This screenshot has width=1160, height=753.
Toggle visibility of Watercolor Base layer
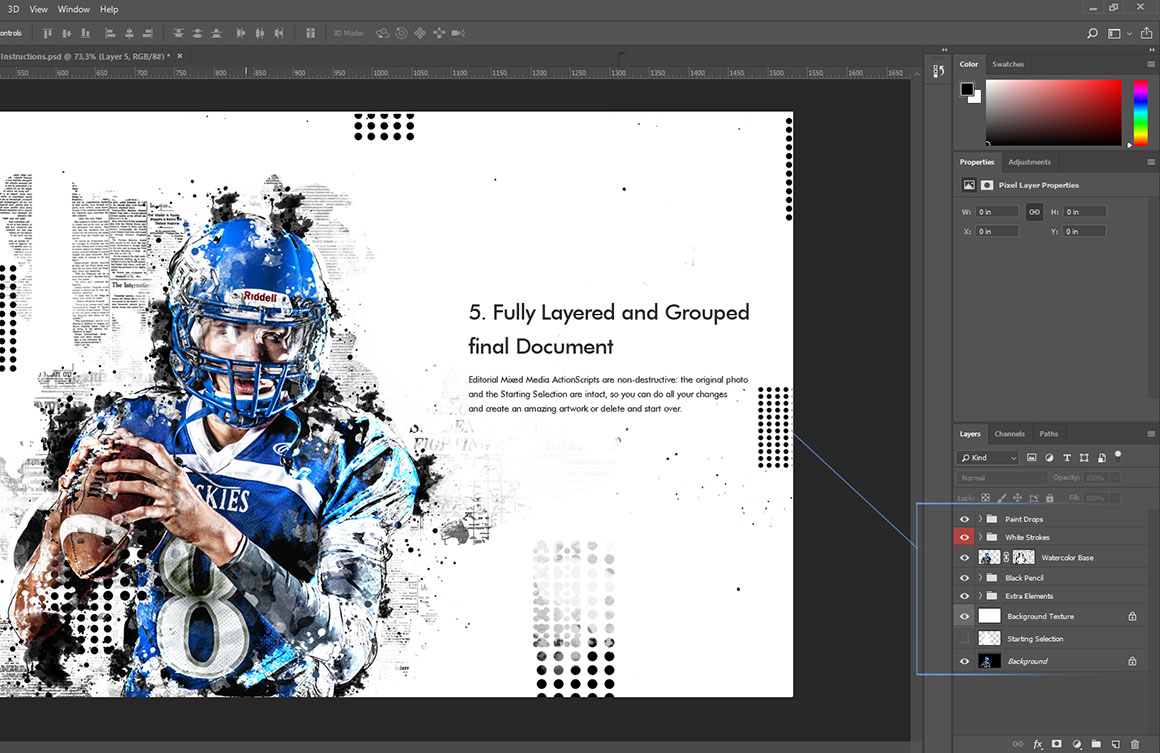(964, 557)
